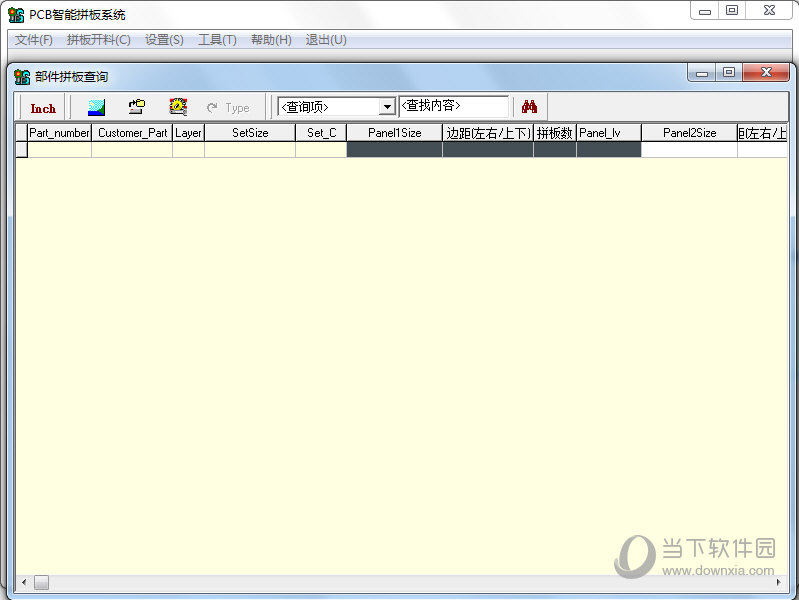
Task: Click the Customer_Part column header
Action: point(132,133)
